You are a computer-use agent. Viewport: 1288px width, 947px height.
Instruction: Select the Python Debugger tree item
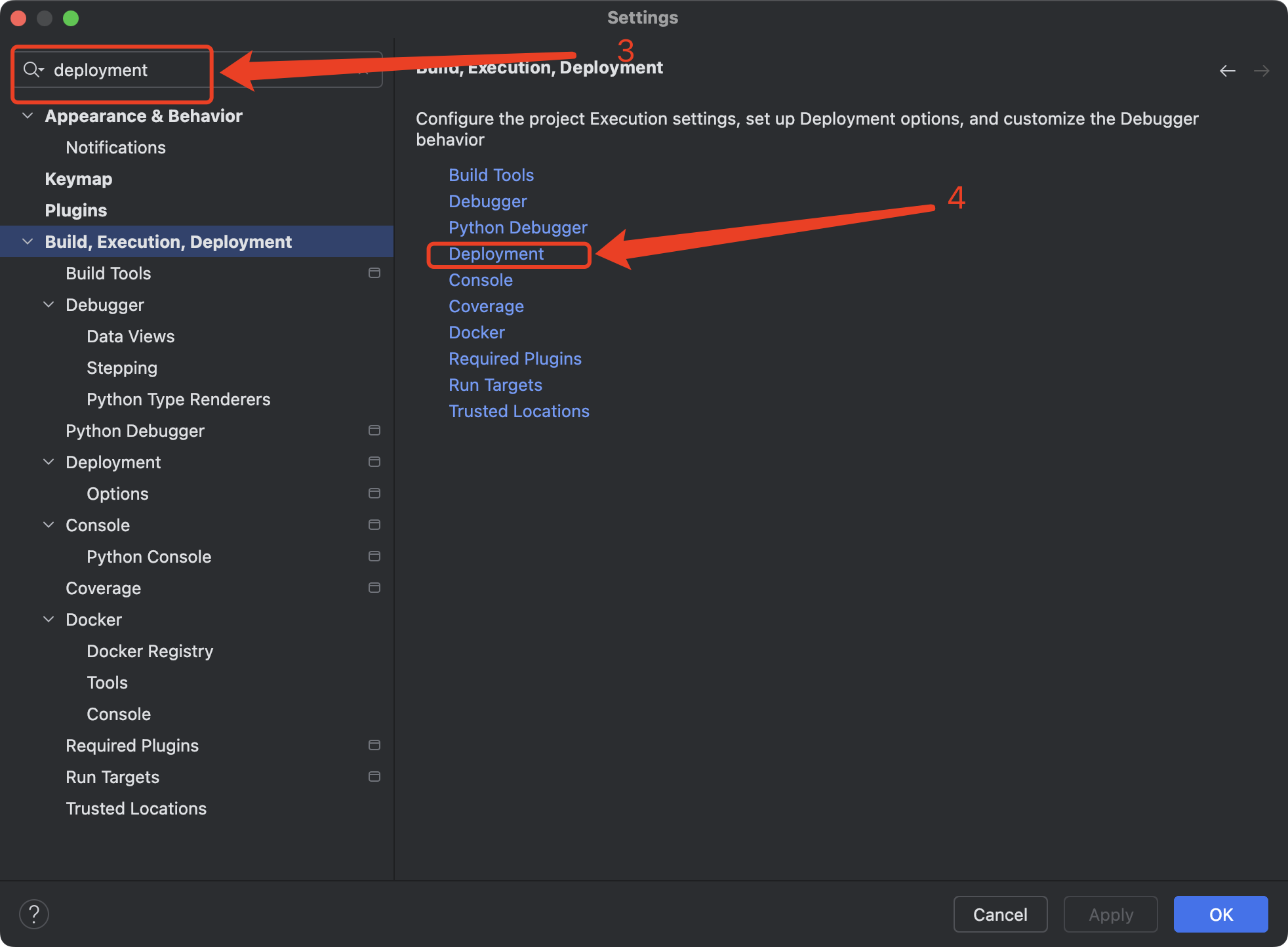[135, 430]
